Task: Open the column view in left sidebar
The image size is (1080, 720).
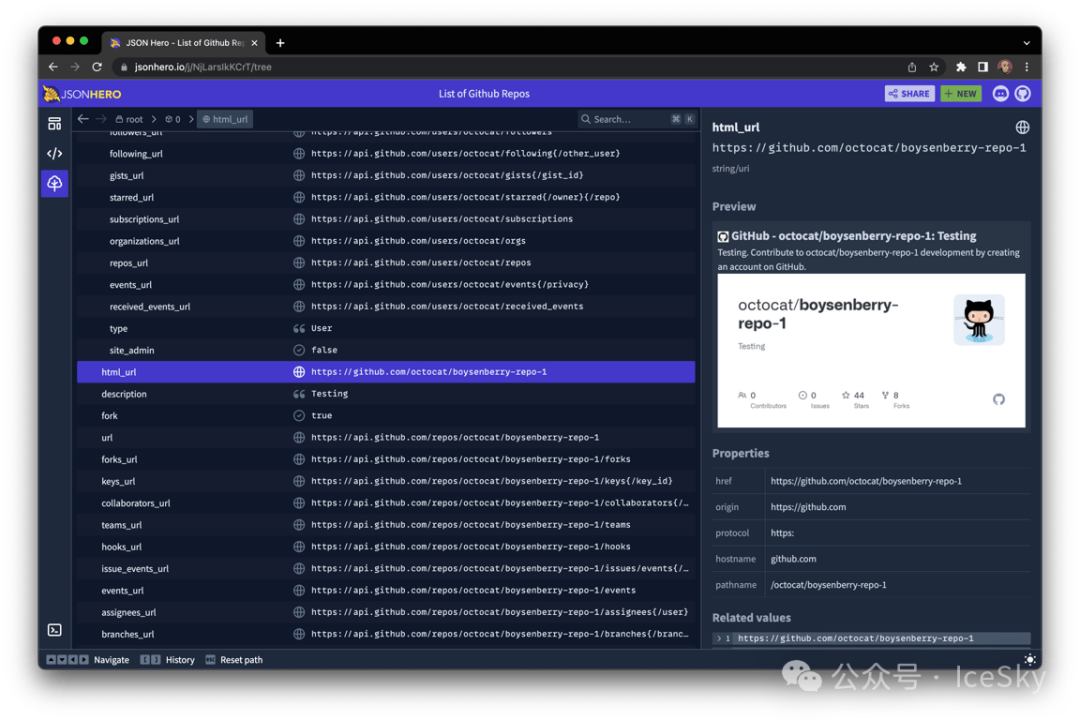Action: tap(54, 123)
